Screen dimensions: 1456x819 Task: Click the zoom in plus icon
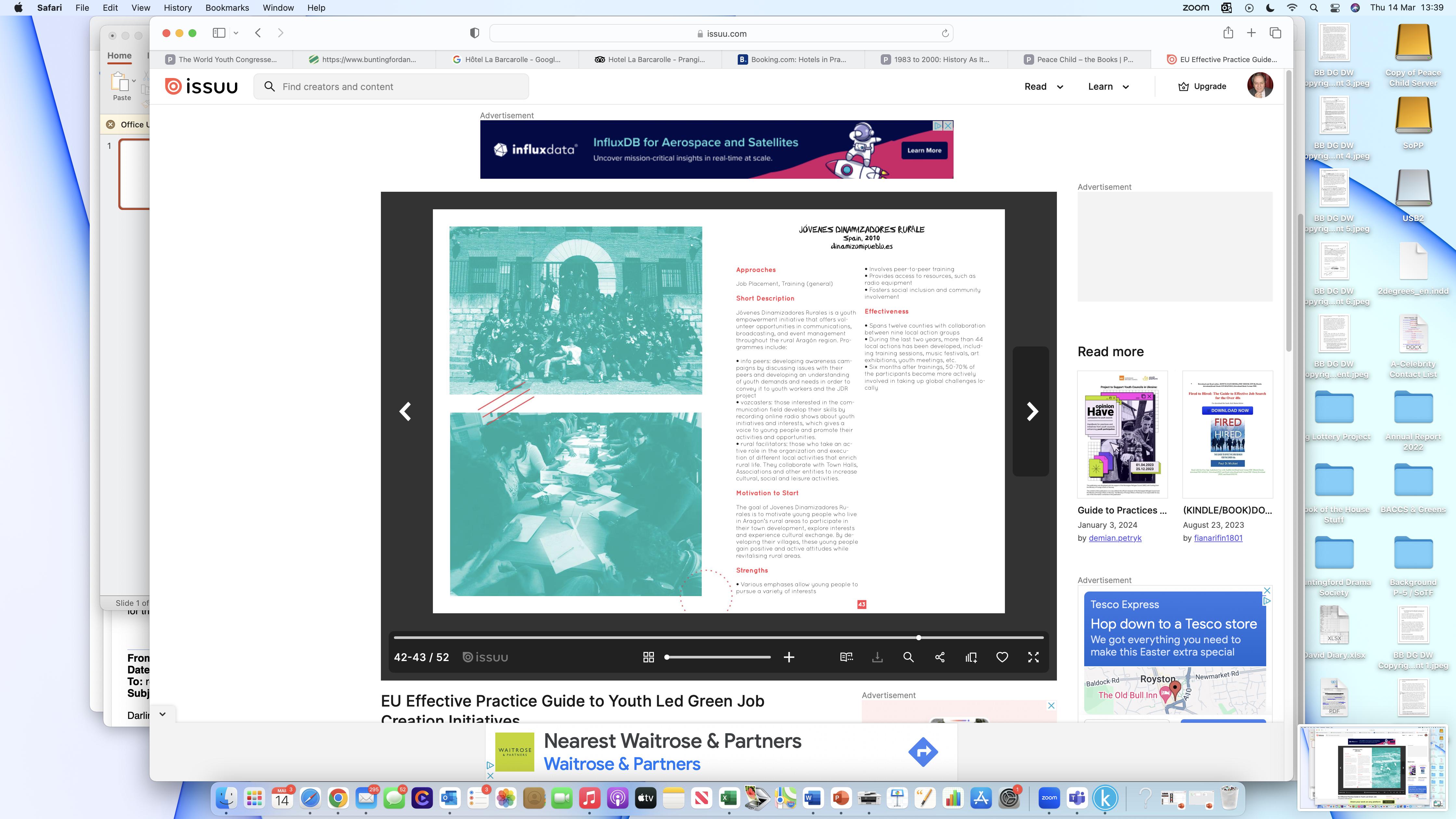click(x=788, y=657)
